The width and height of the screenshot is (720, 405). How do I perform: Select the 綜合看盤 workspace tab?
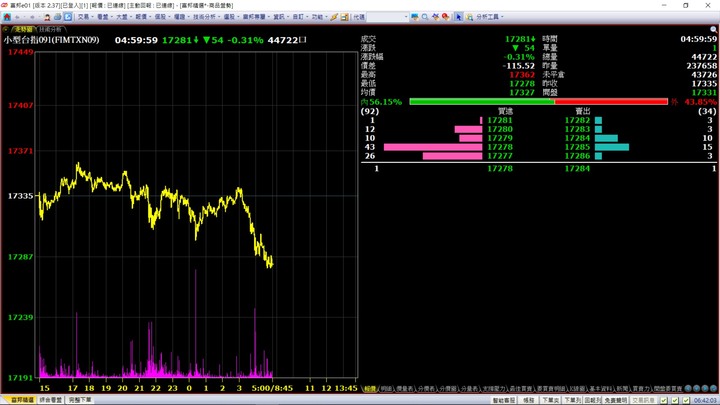pos(51,400)
